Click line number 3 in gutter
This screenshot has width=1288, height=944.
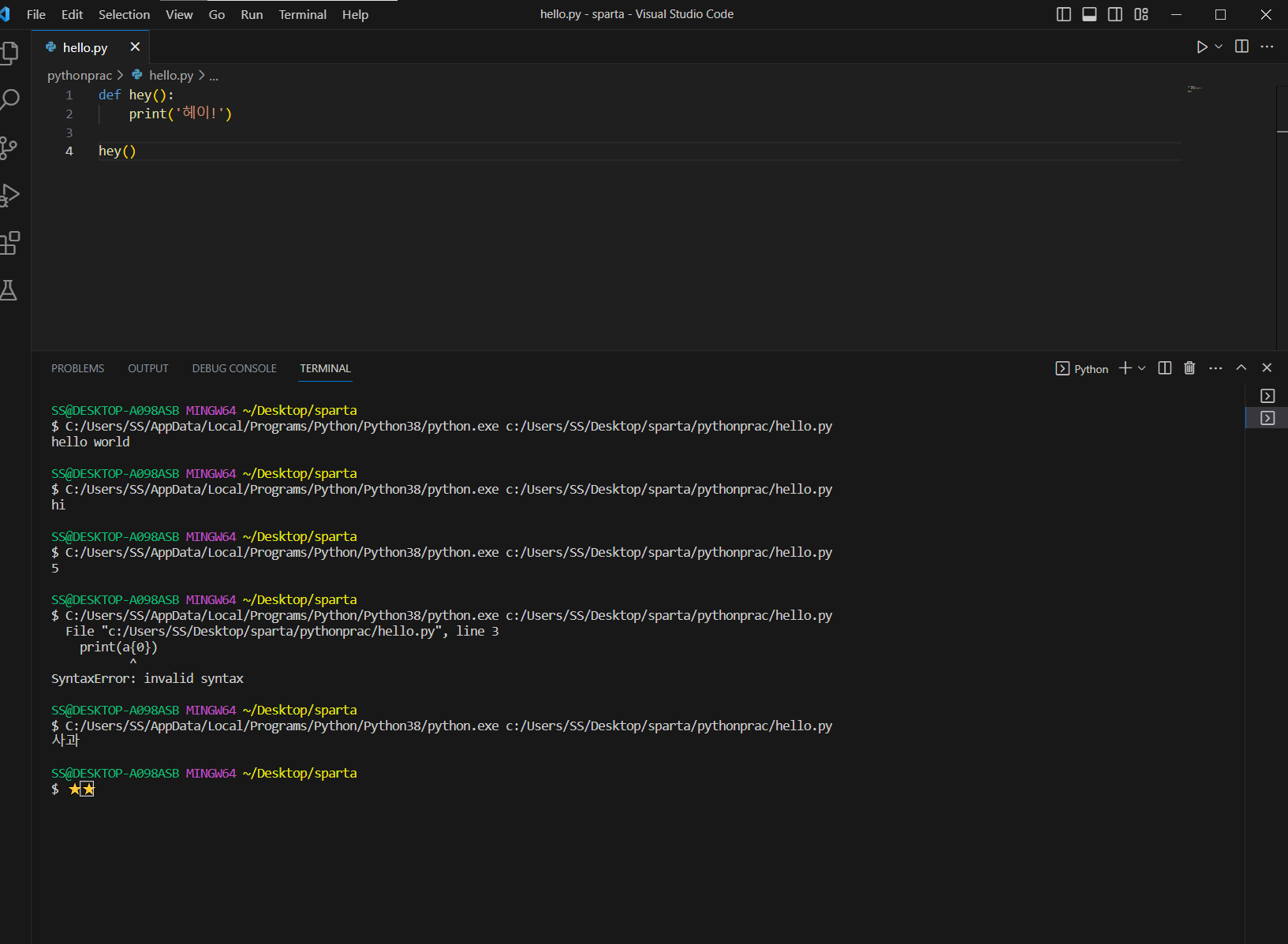(69, 132)
